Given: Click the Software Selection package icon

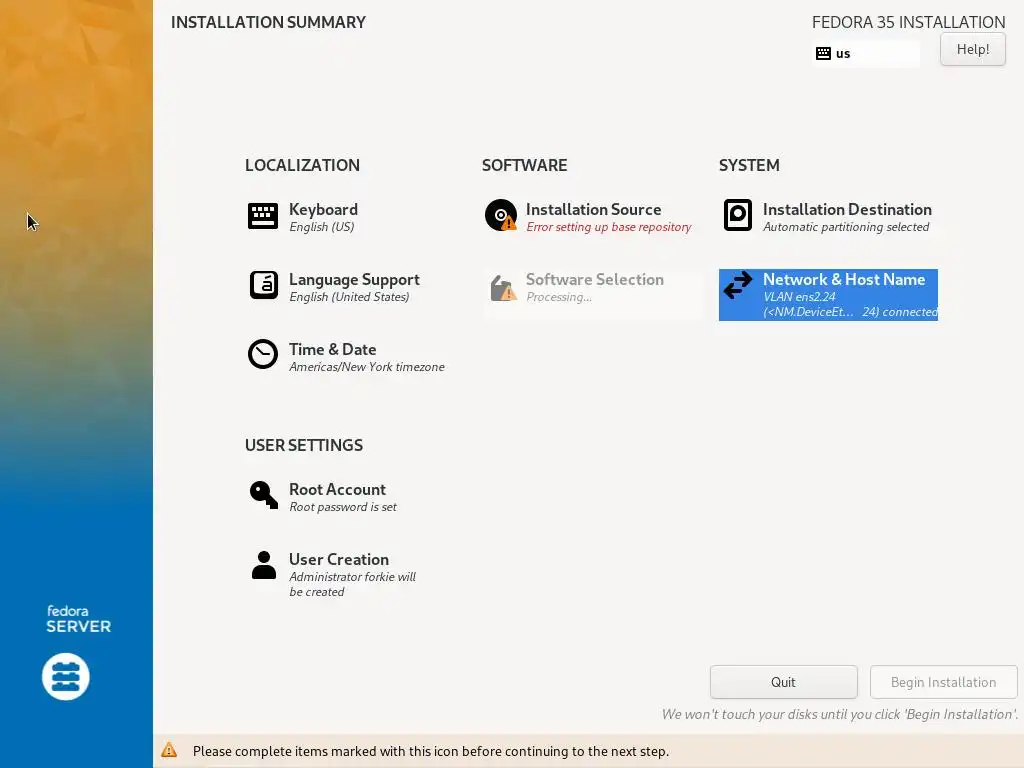Looking at the screenshot, I should [x=503, y=287].
